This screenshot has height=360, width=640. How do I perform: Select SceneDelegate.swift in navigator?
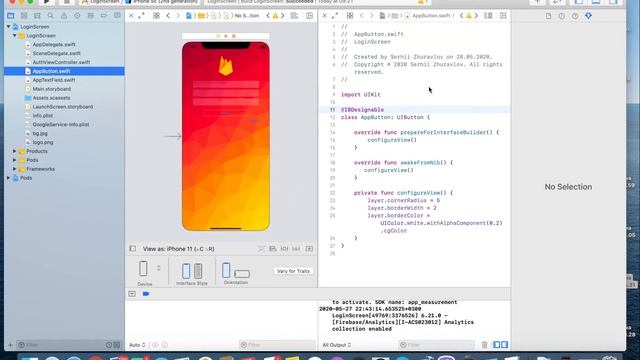coord(56,53)
